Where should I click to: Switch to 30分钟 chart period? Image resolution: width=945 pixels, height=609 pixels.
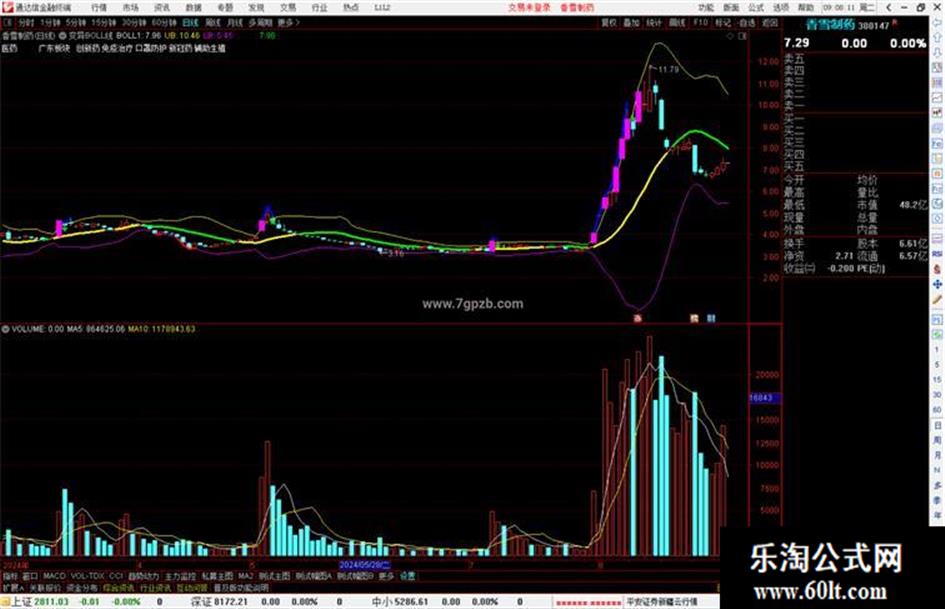134,22
